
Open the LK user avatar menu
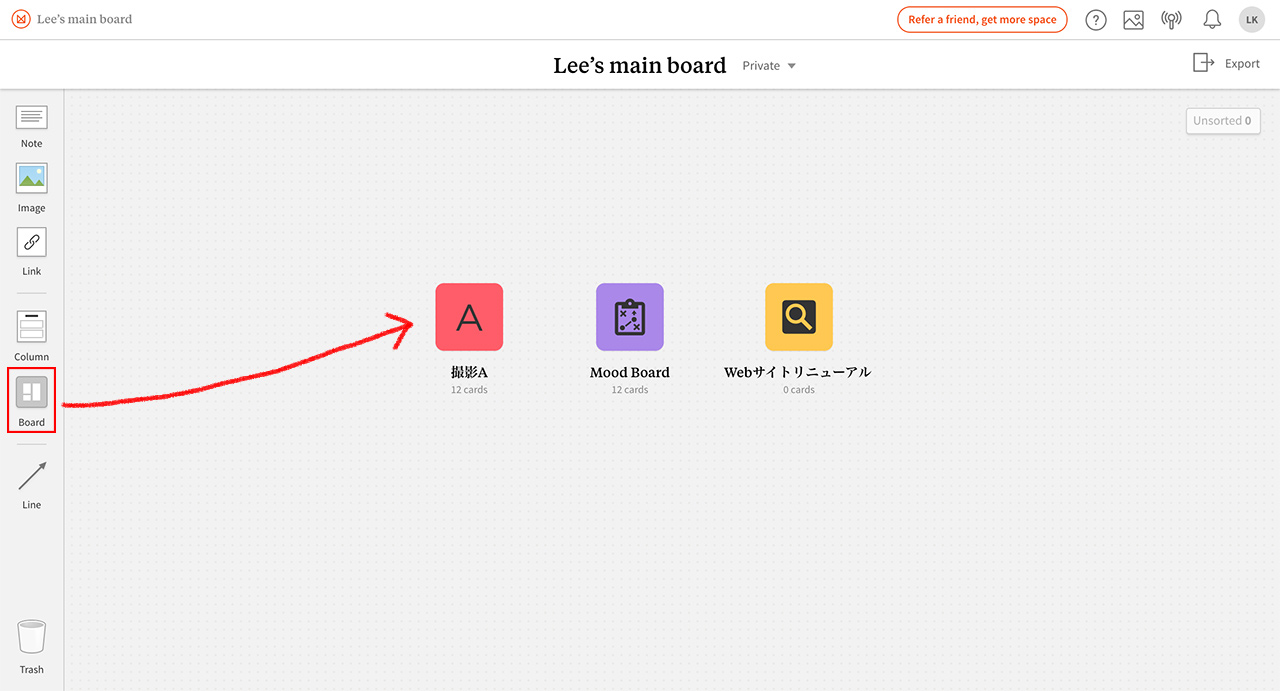pyautogui.click(x=1252, y=20)
